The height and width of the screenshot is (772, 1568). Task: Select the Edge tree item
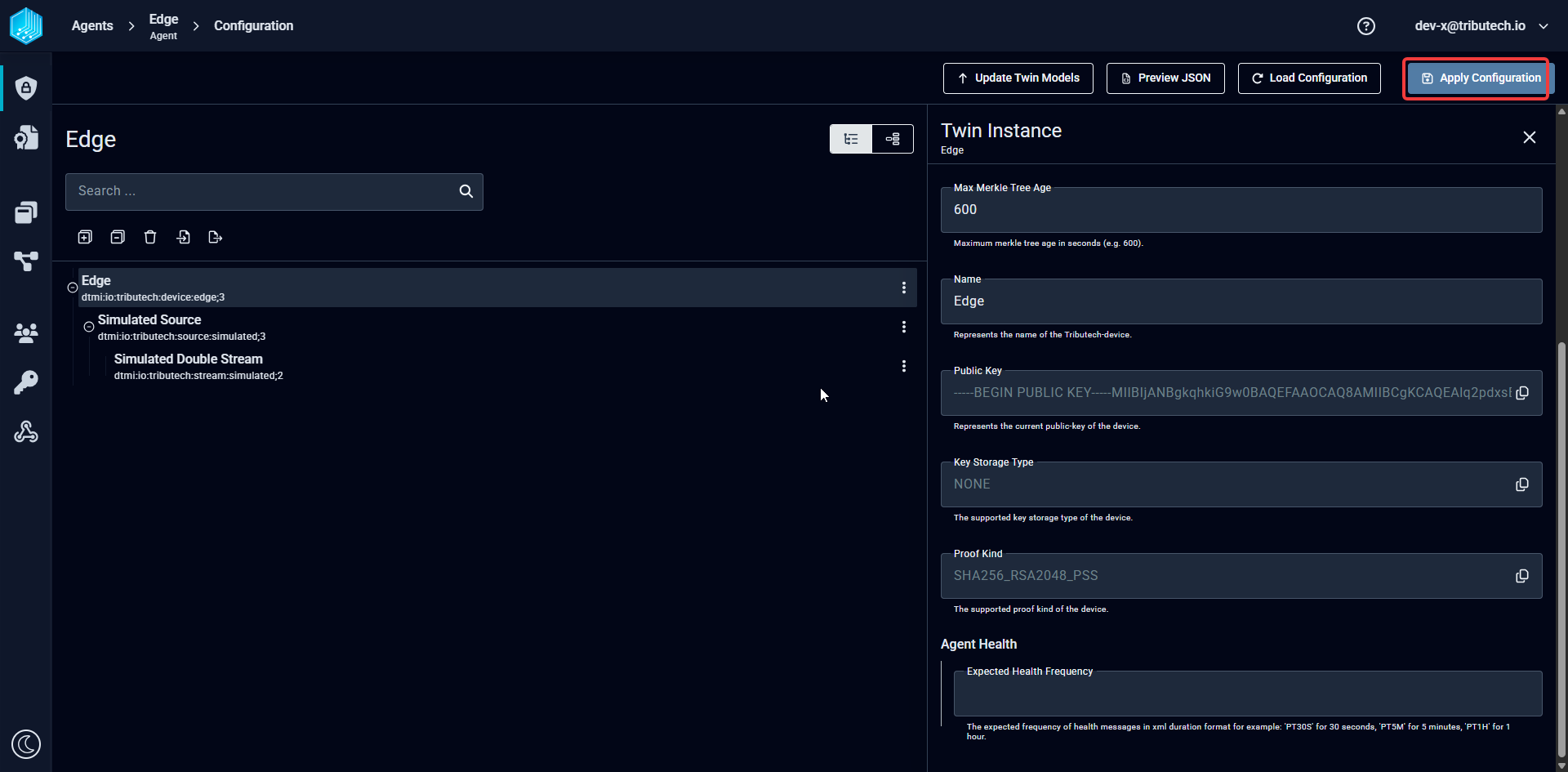(497, 288)
